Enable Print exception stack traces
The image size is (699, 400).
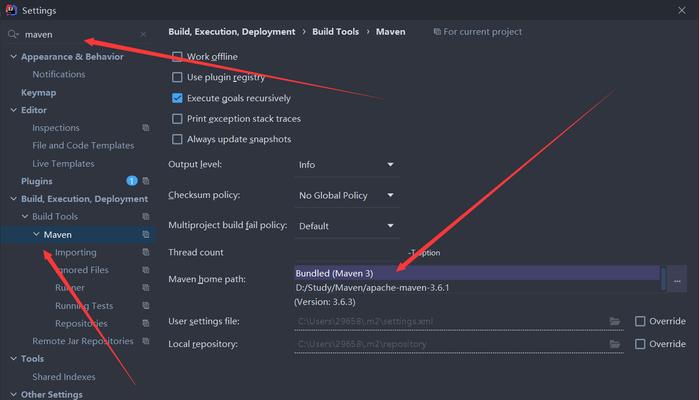point(177,119)
